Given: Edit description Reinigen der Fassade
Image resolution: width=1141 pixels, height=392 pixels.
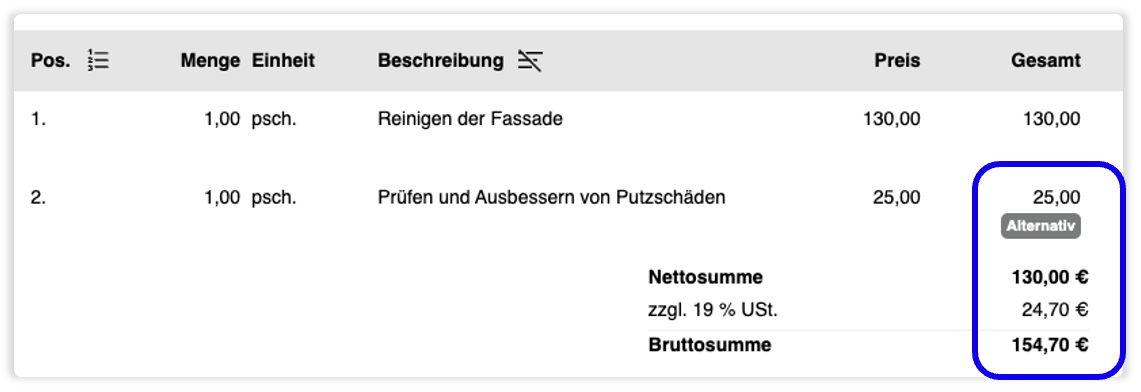Looking at the screenshot, I should point(470,119).
